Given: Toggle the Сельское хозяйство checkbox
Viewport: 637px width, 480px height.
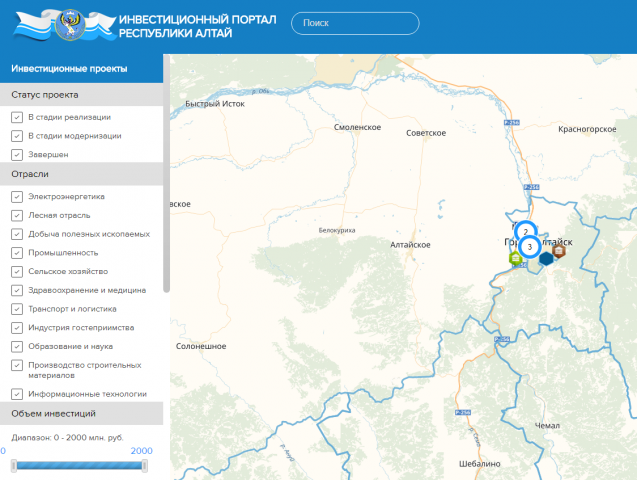Looking at the screenshot, I should coord(17,272).
